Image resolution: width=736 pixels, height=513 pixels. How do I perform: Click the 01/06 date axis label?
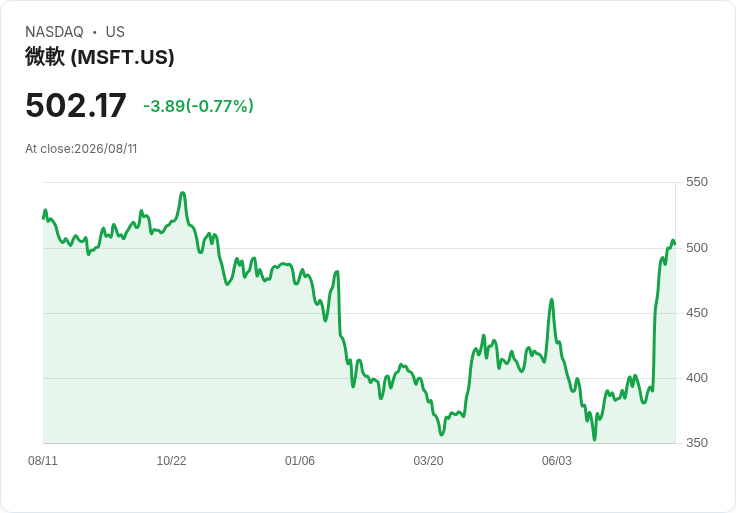(299, 460)
